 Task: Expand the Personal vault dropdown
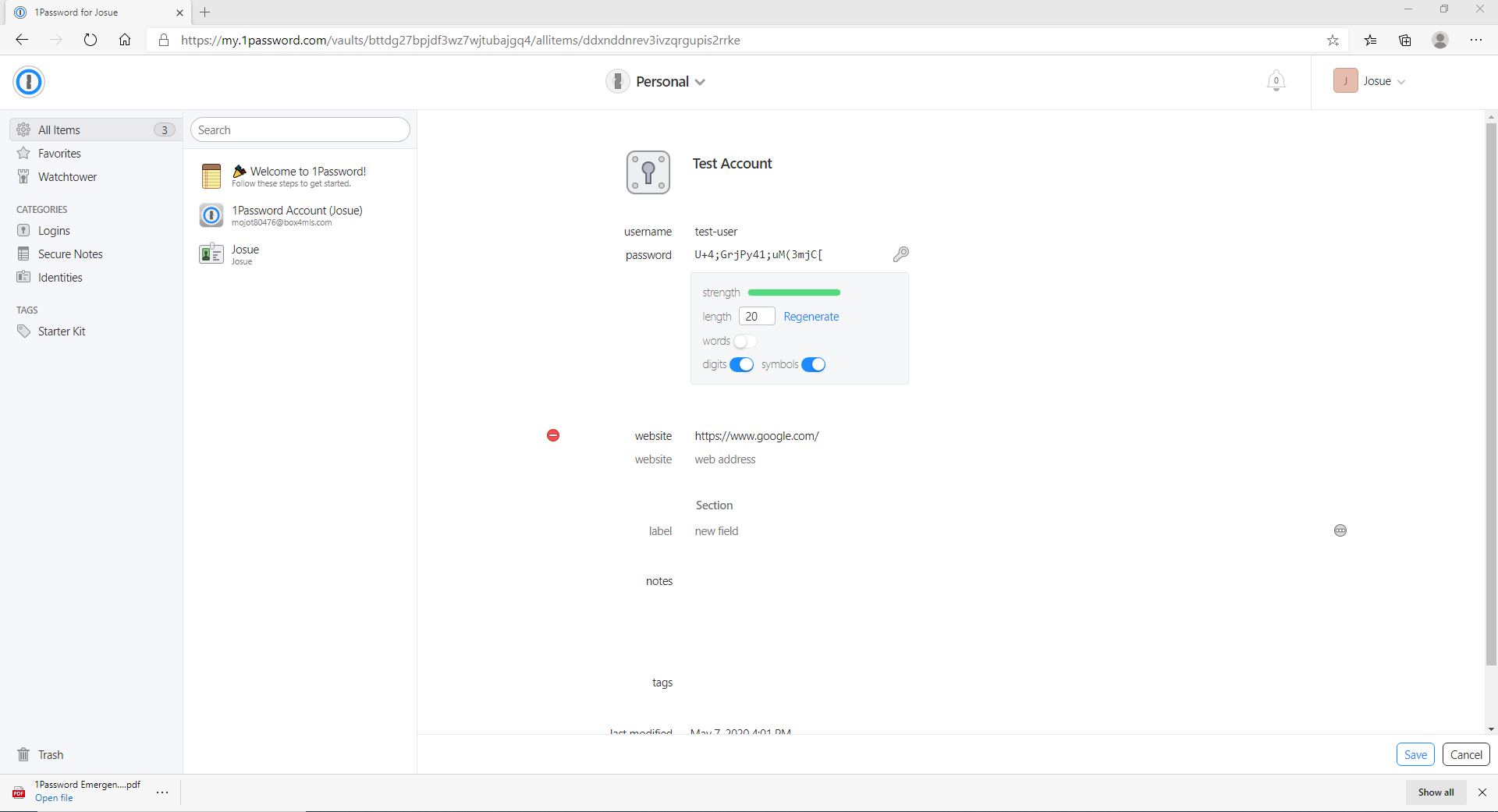pos(700,82)
